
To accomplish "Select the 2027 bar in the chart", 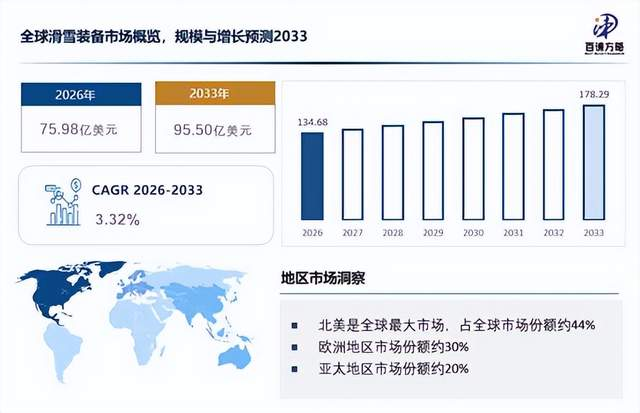I will [352, 175].
